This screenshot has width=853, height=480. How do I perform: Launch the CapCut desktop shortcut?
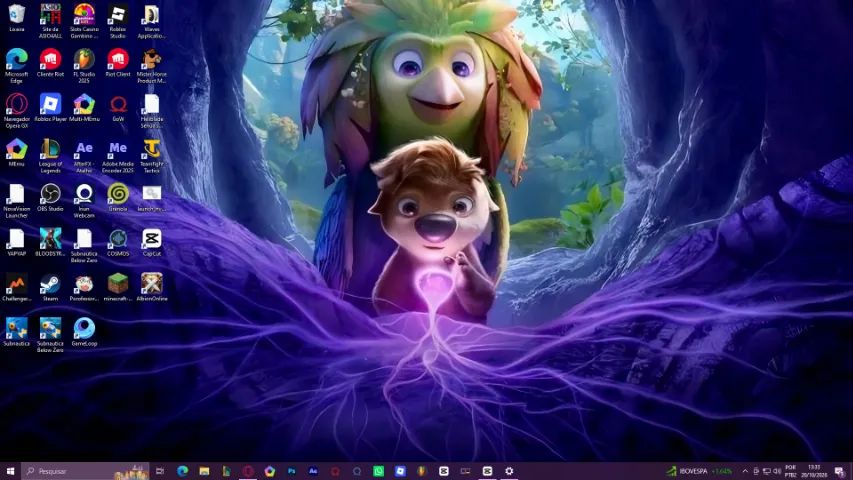(x=152, y=243)
